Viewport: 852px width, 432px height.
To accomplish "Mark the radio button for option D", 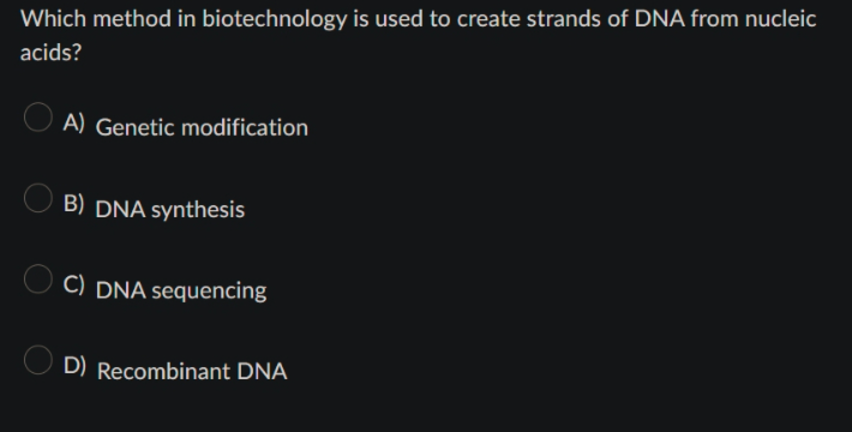I will [x=38, y=360].
